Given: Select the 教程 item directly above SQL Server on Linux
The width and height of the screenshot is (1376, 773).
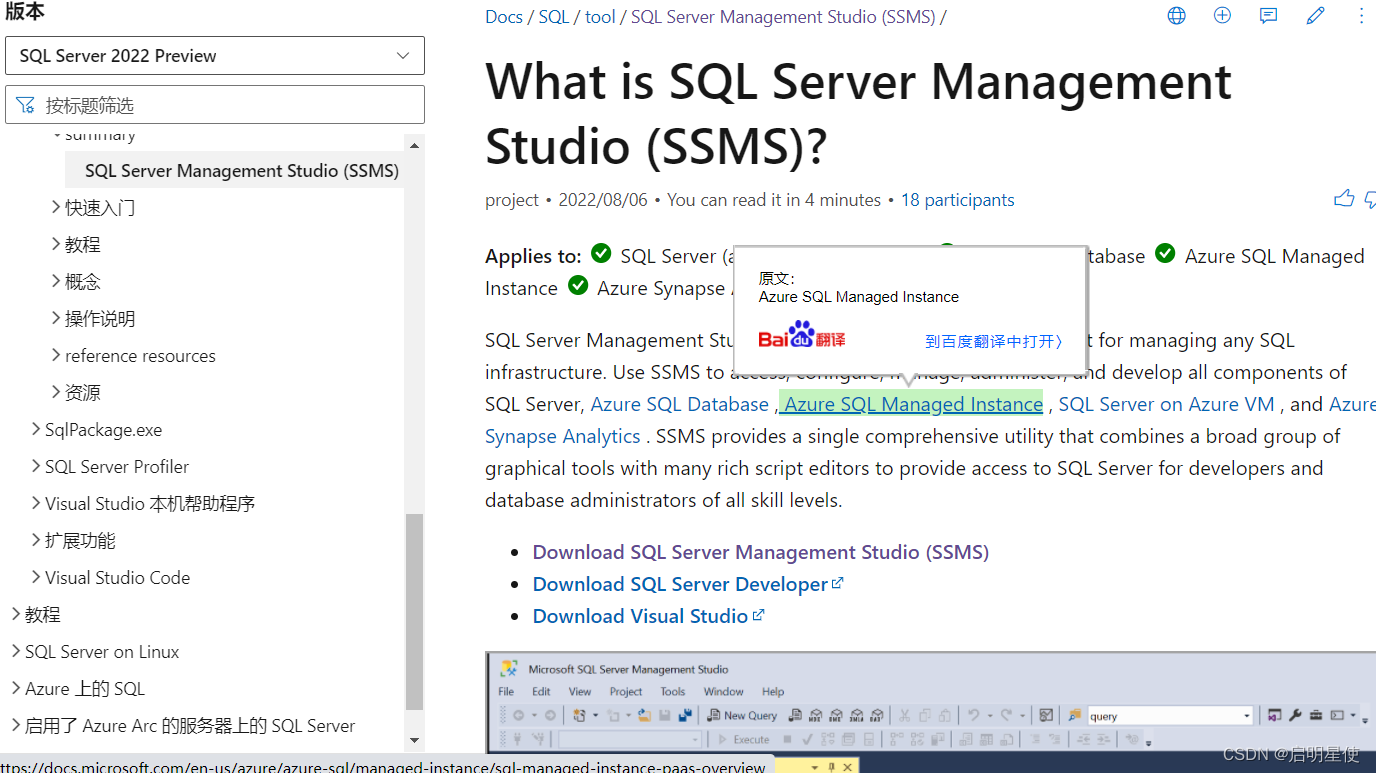Looking at the screenshot, I should (x=43, y=614).
